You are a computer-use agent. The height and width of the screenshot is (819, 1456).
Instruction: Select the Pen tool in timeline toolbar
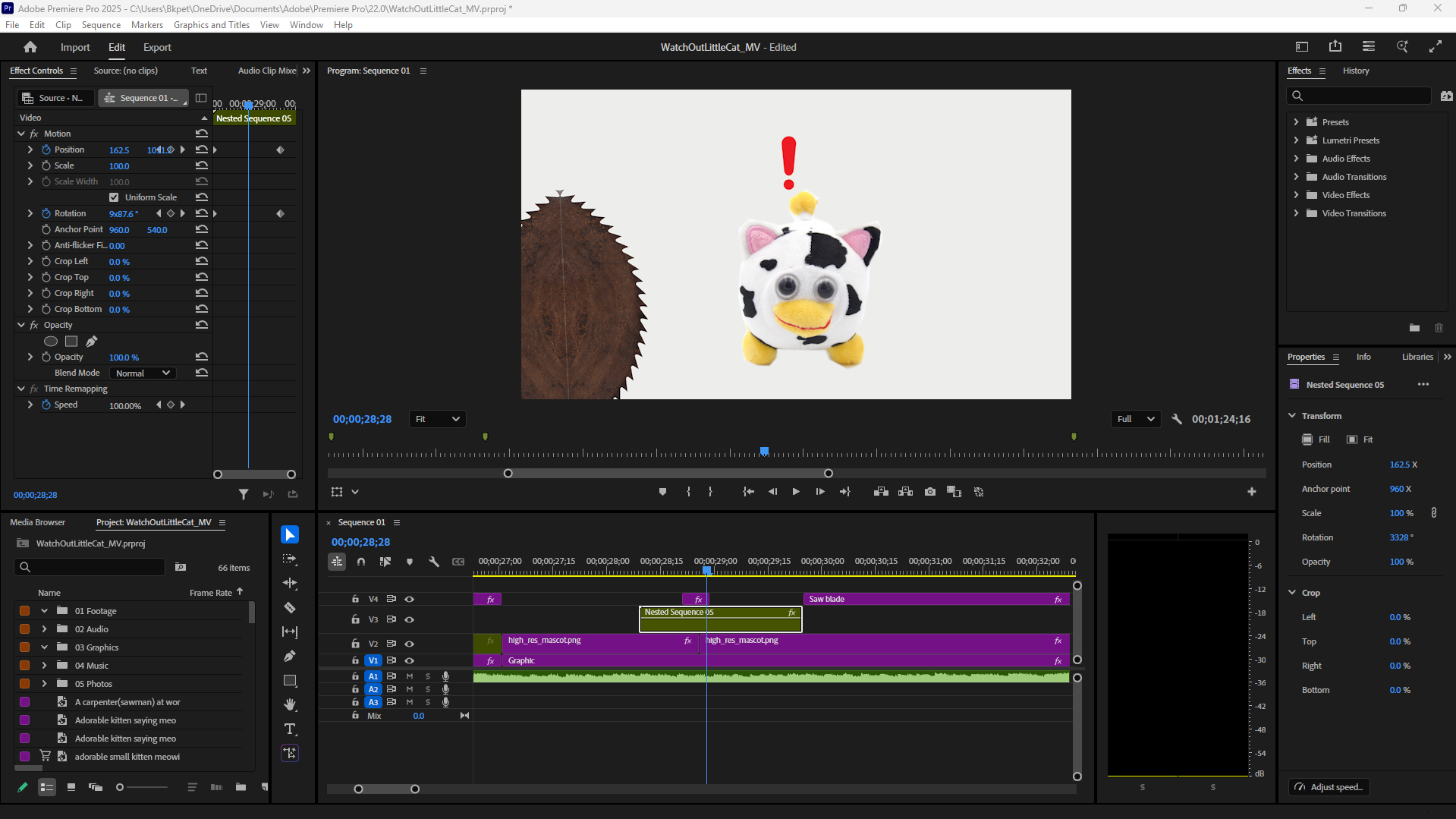point(290,656)
